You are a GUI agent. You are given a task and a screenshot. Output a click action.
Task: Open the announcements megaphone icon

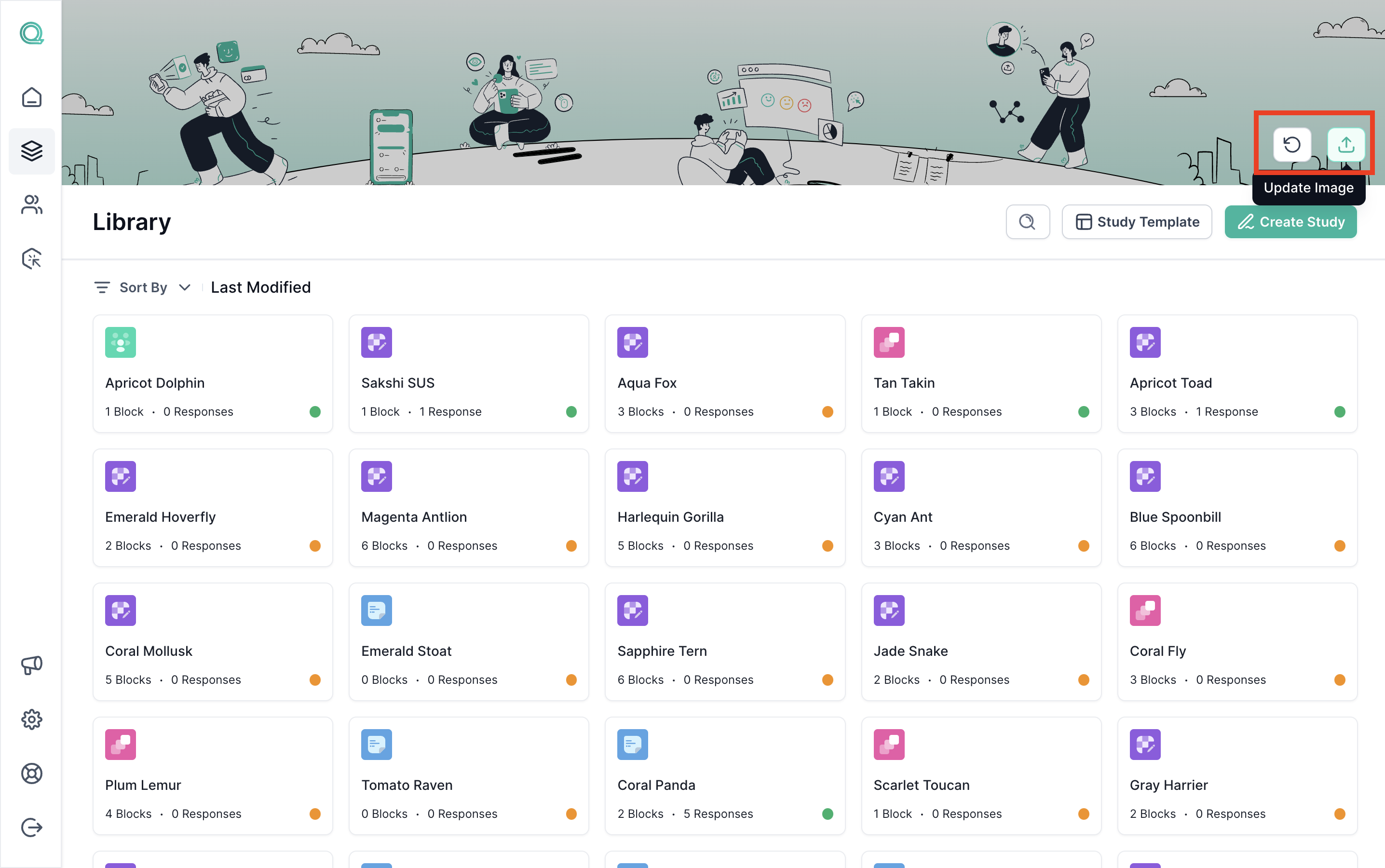[x=31, y=665]
